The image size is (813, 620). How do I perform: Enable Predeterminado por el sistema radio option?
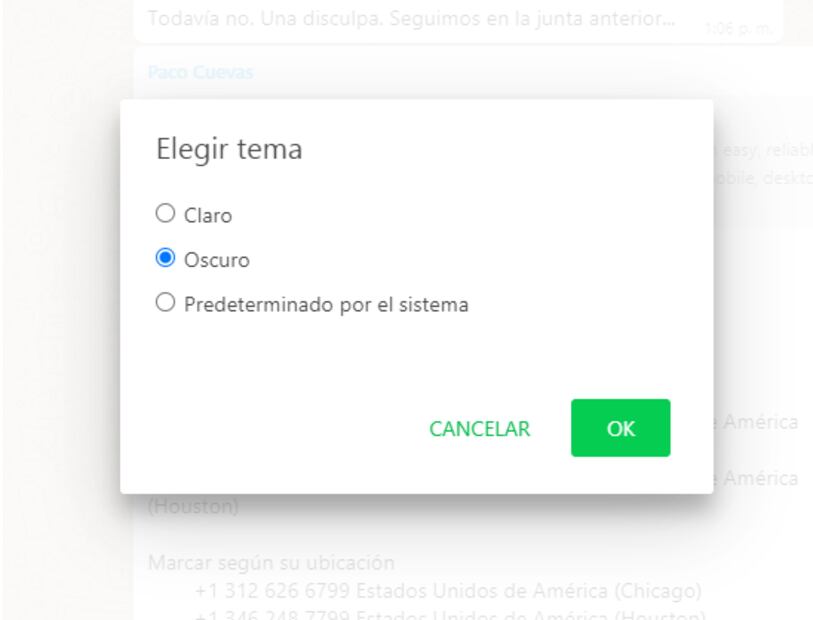[x=165, y=302]
